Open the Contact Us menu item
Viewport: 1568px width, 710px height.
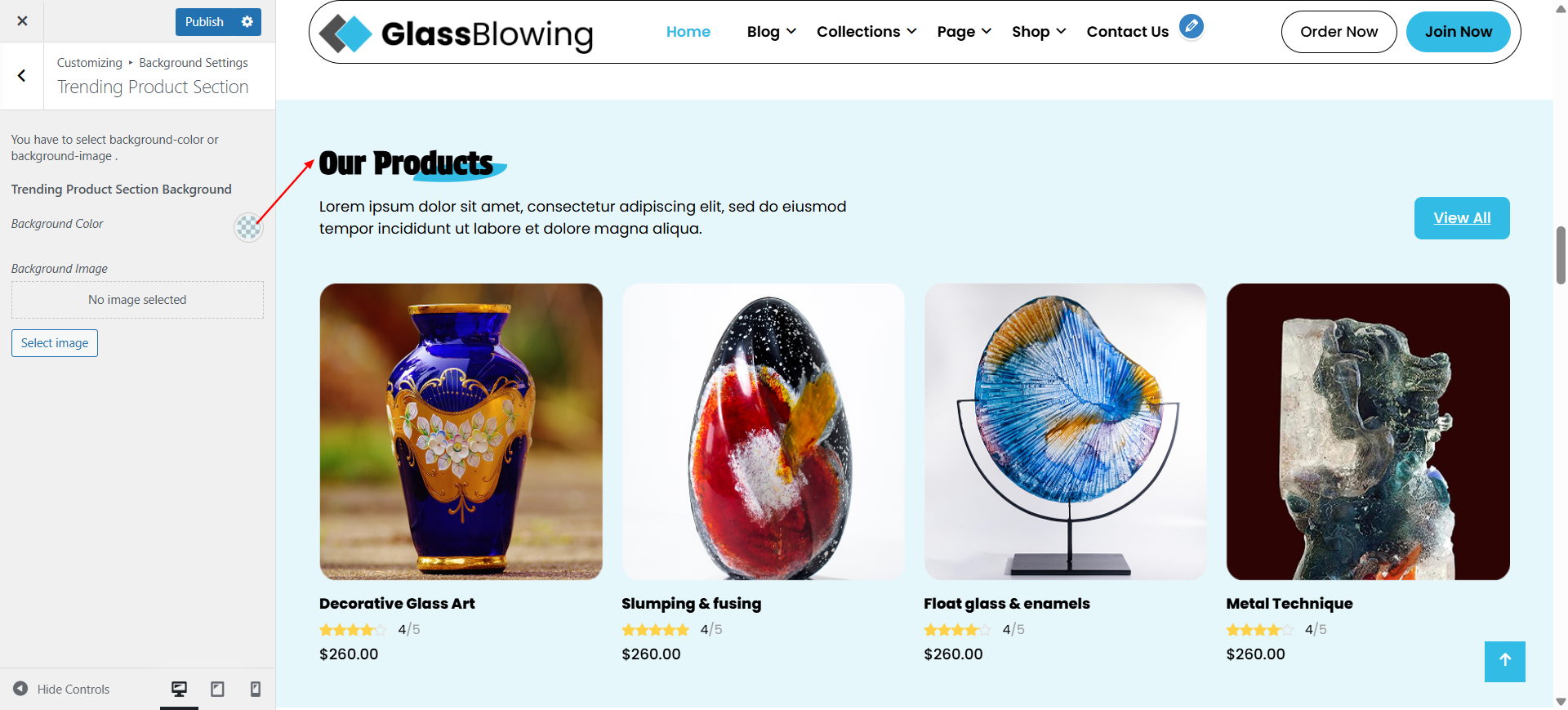(1127, 32)
